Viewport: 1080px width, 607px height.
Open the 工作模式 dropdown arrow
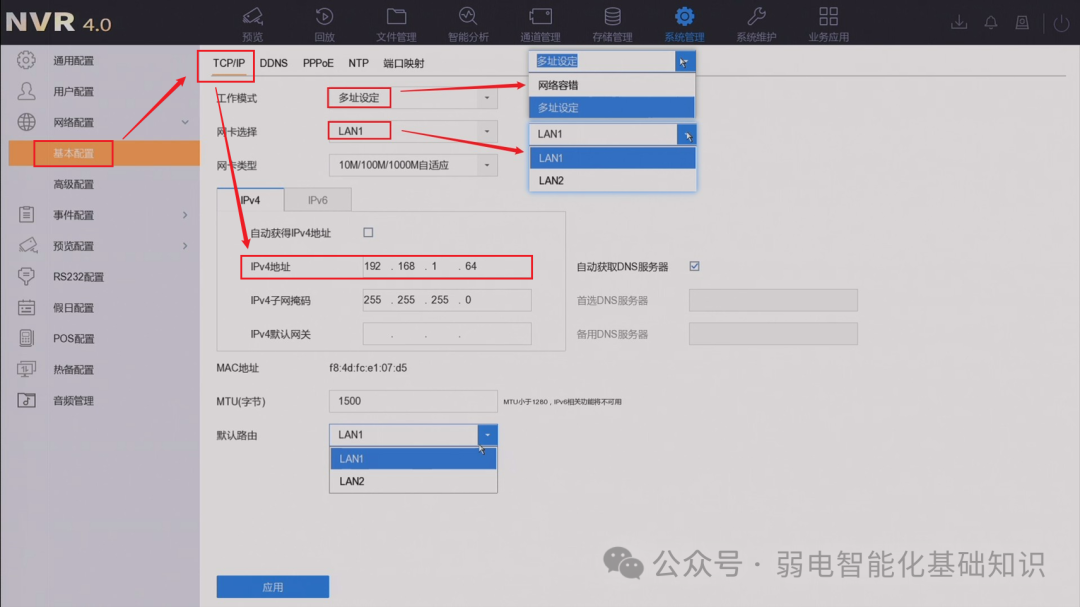[x=487, y=98]
